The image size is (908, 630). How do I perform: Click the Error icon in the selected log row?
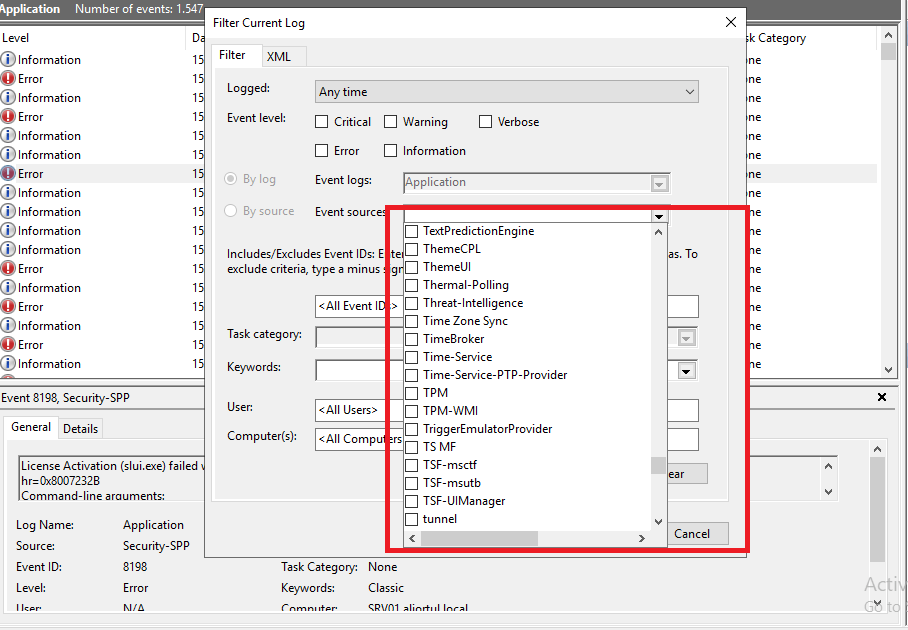tap(9, 174)
